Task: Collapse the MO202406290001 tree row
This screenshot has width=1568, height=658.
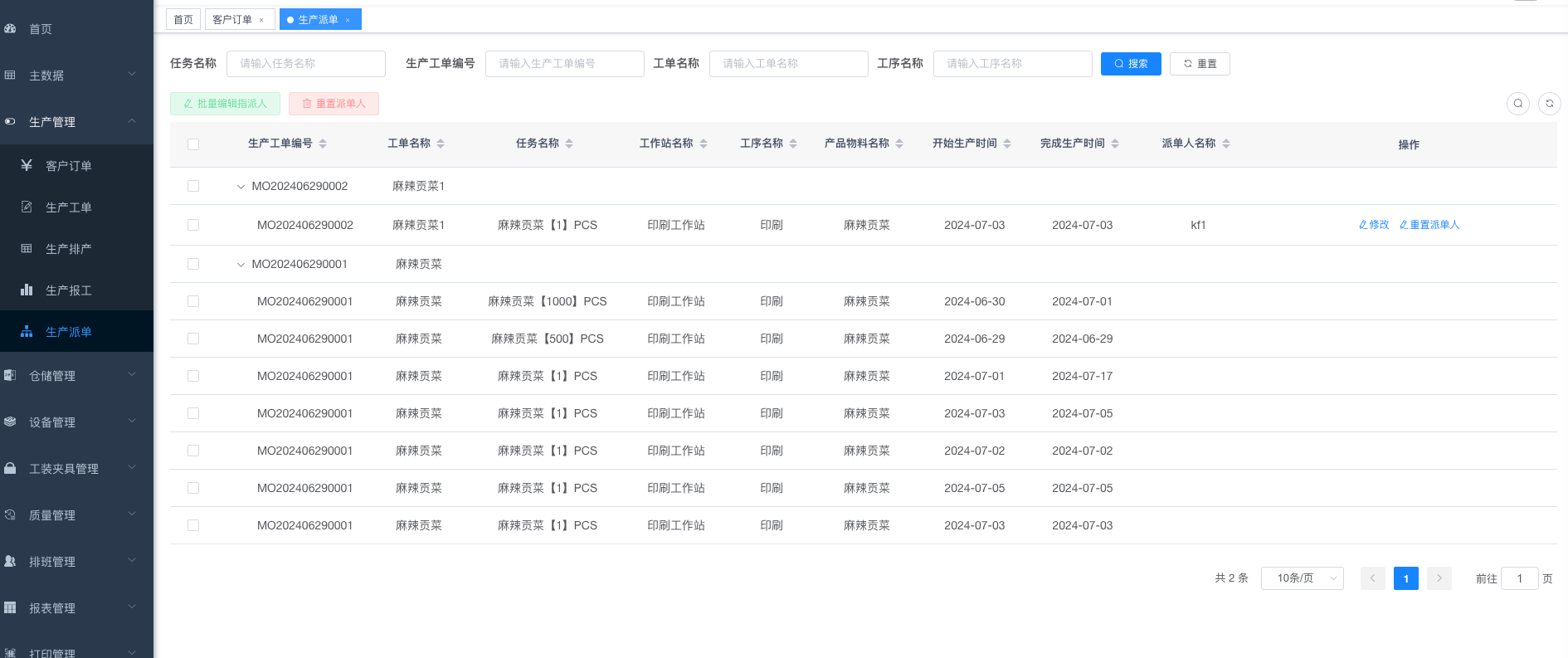Action: pos(241,265)
